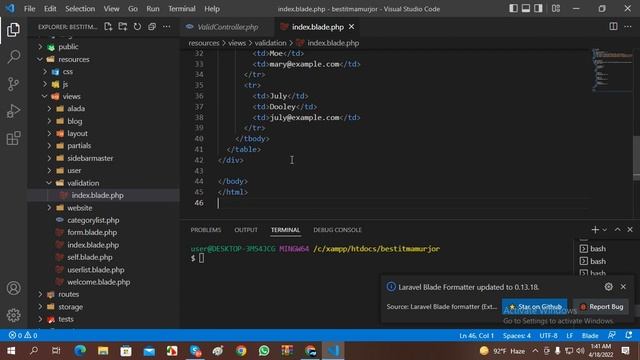Change indentation via Spaces: 4
640x360 pixels.
517,336
